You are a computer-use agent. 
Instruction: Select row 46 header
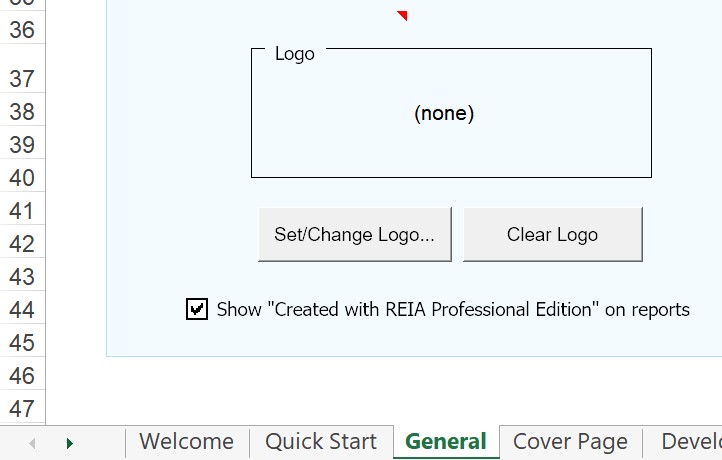22,376
